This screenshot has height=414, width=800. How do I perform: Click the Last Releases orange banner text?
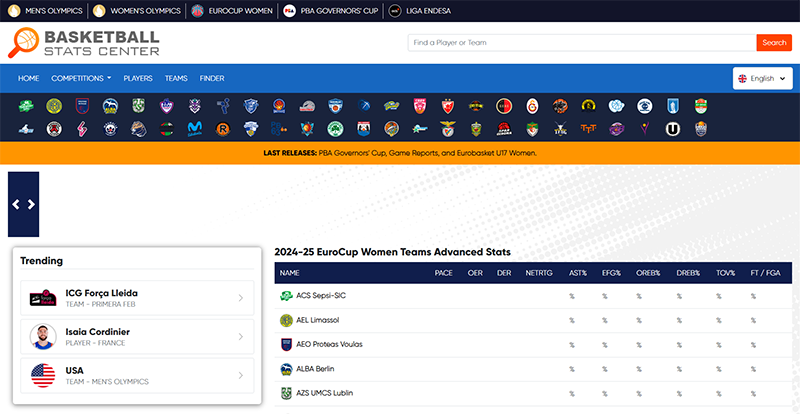click(x=400, y=153)
